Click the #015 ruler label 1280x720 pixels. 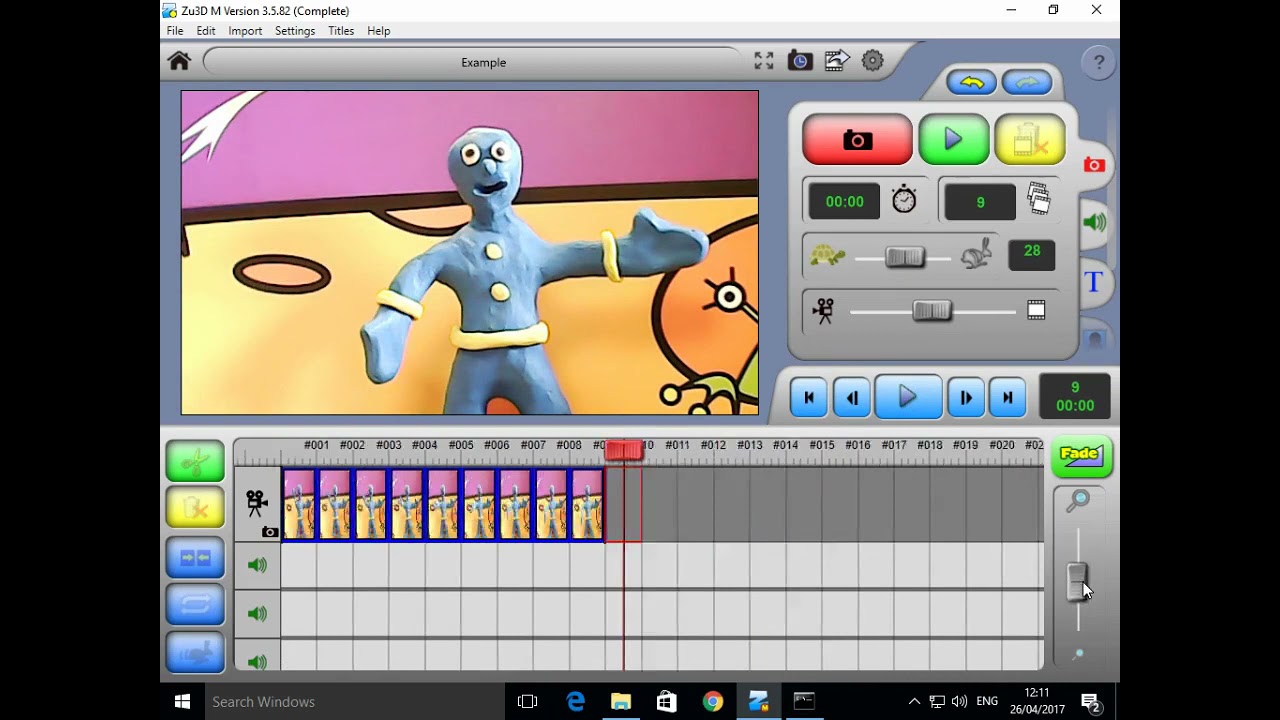coord(821,445)
